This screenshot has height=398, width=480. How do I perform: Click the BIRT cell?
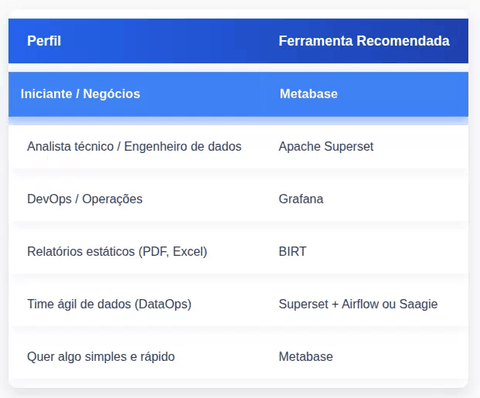click(292, 252)
